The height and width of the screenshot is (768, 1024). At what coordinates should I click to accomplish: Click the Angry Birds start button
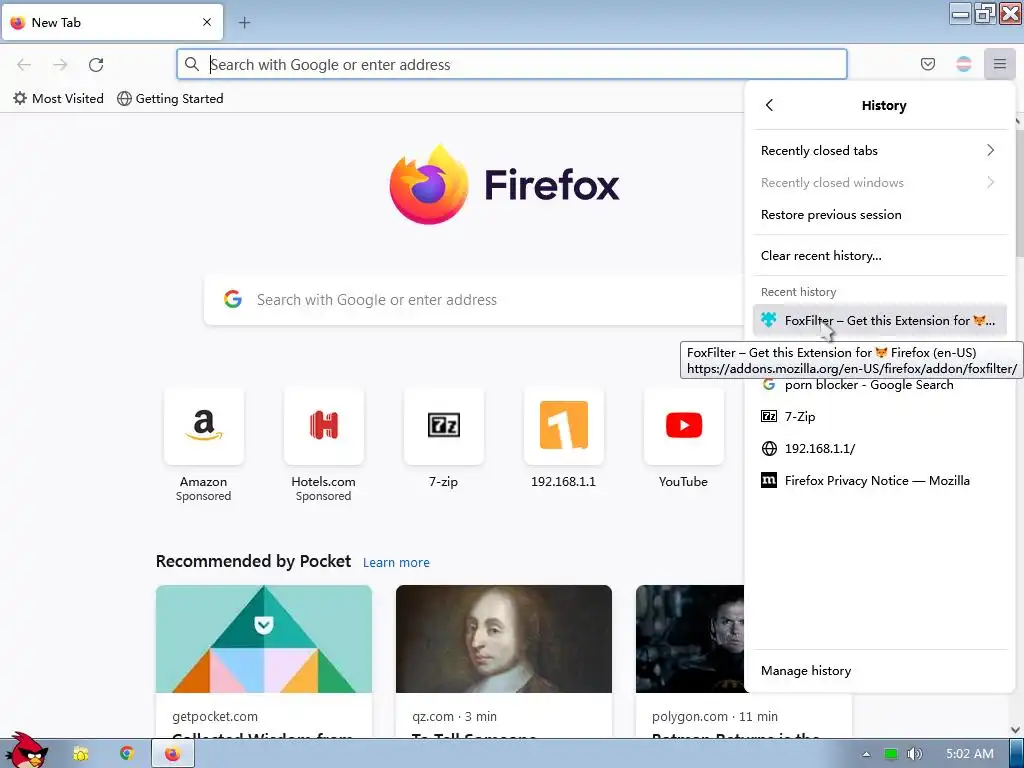(x=25, y=751)
